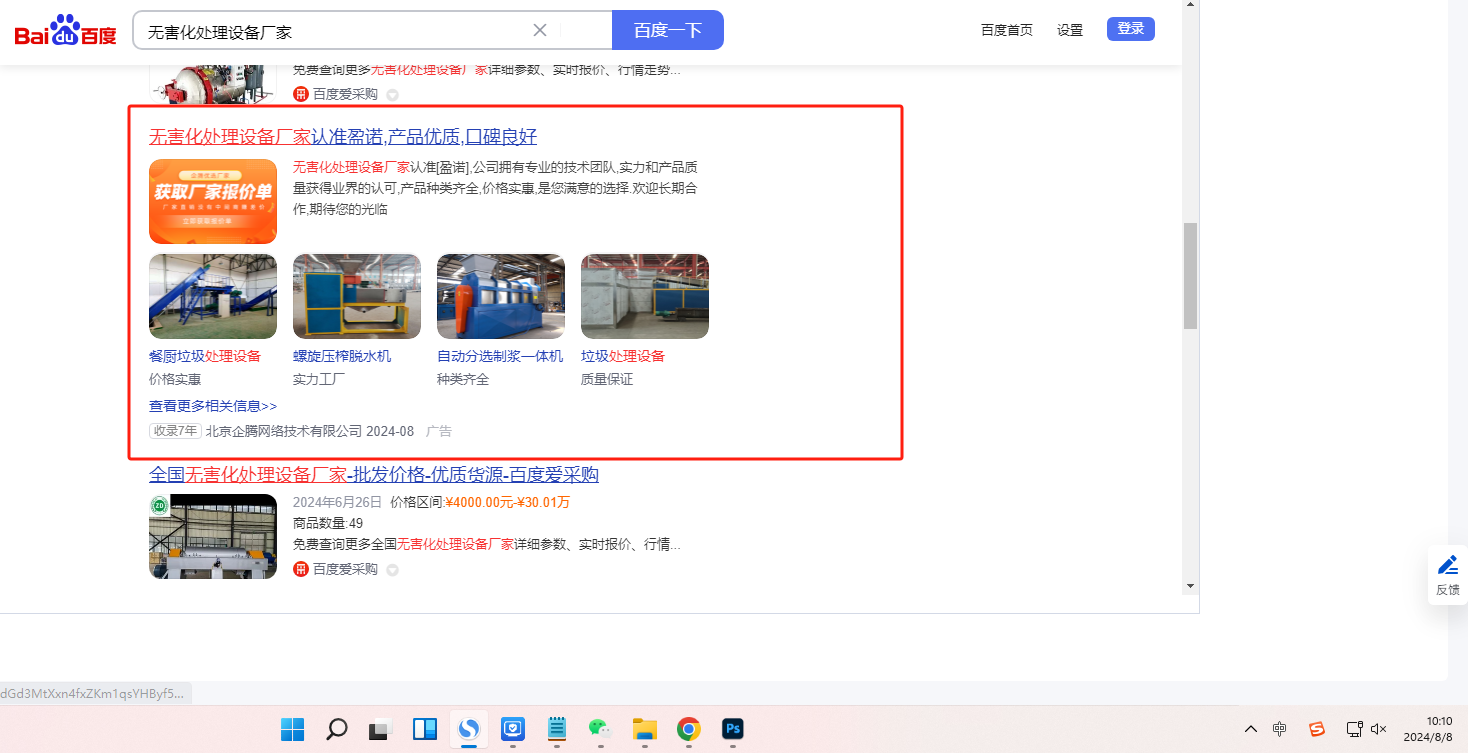Click the 收录7年 badge

[x=175, y=431]
